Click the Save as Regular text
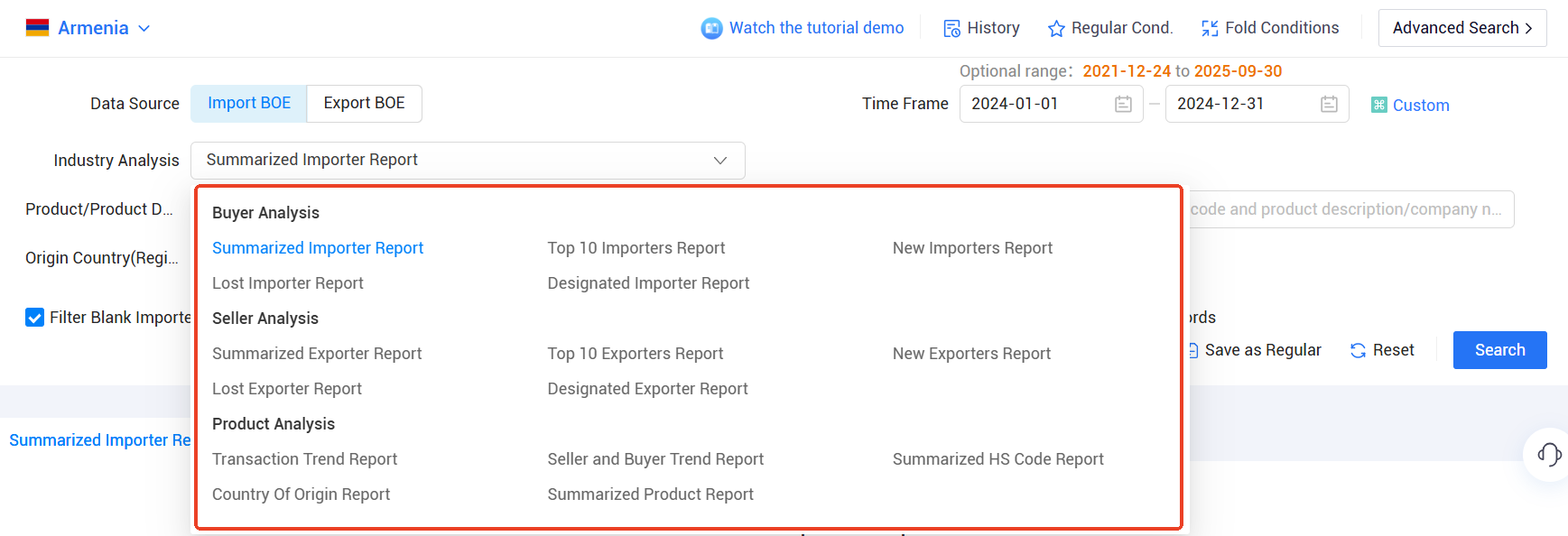 coord(1263,350)
